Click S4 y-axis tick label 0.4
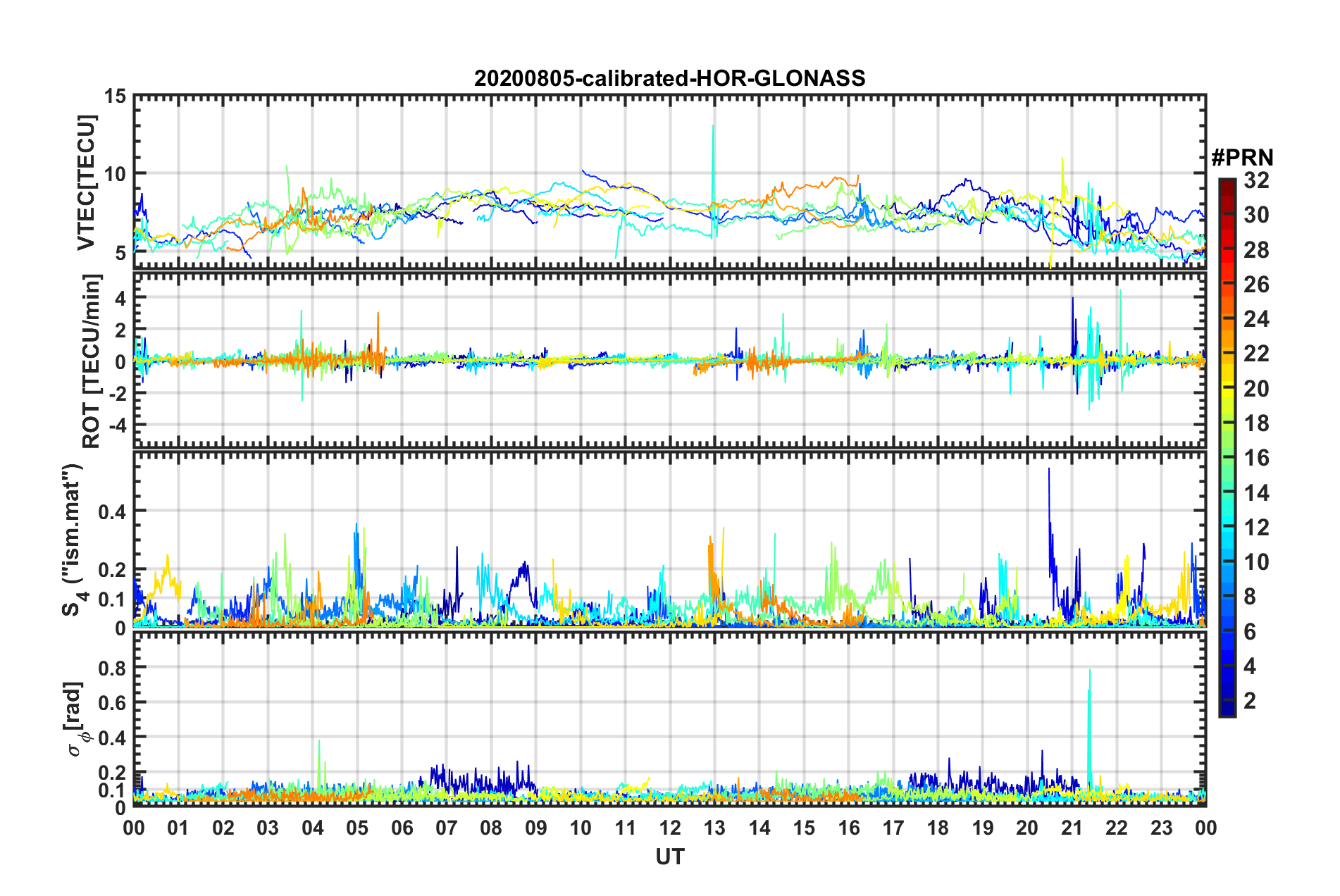This screenshot has width=1340, height=896. 113,512
